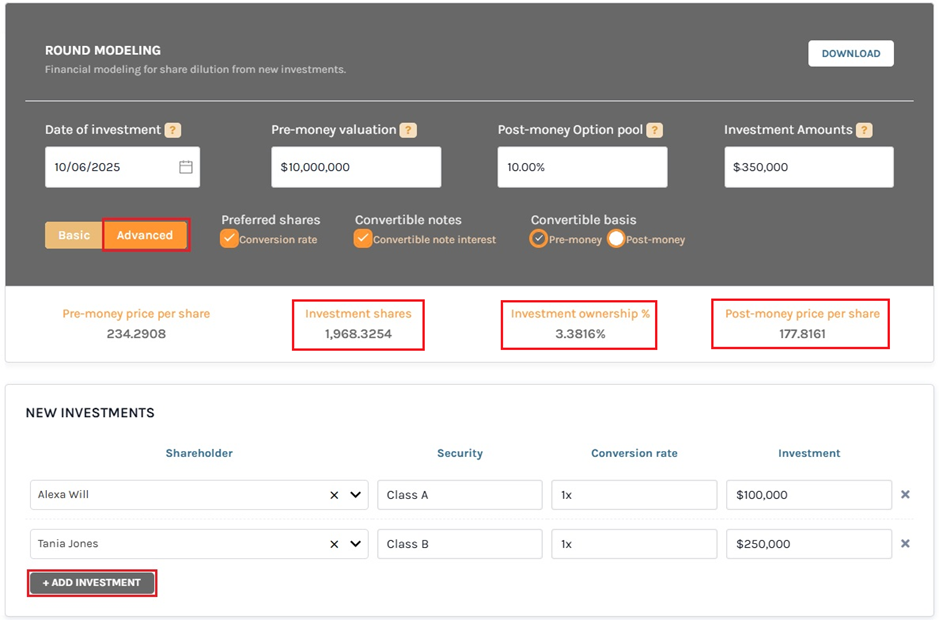Click the Pre-money valuation input field
939x620 pixels.
click(355, 167)
